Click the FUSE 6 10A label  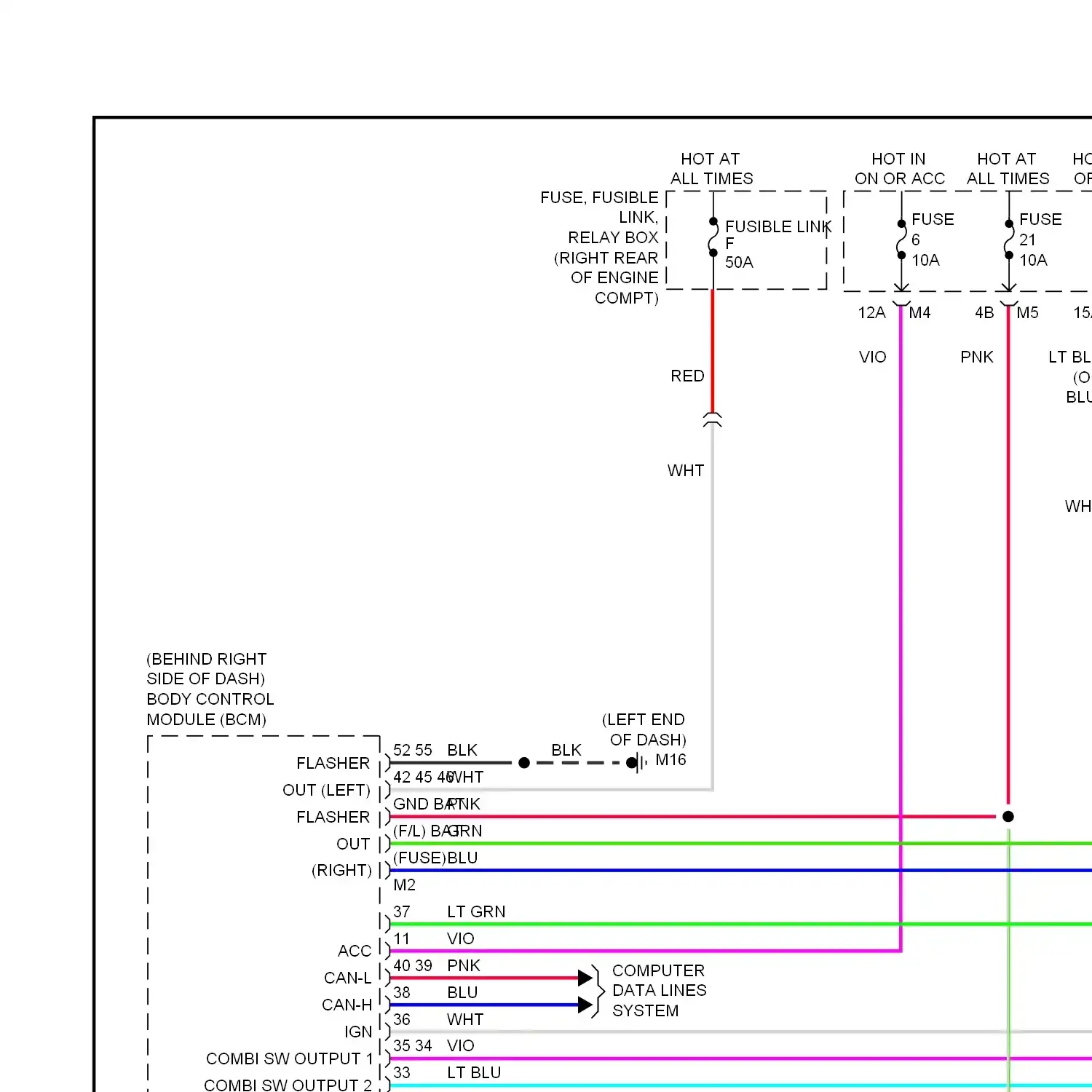pos(933,240)
